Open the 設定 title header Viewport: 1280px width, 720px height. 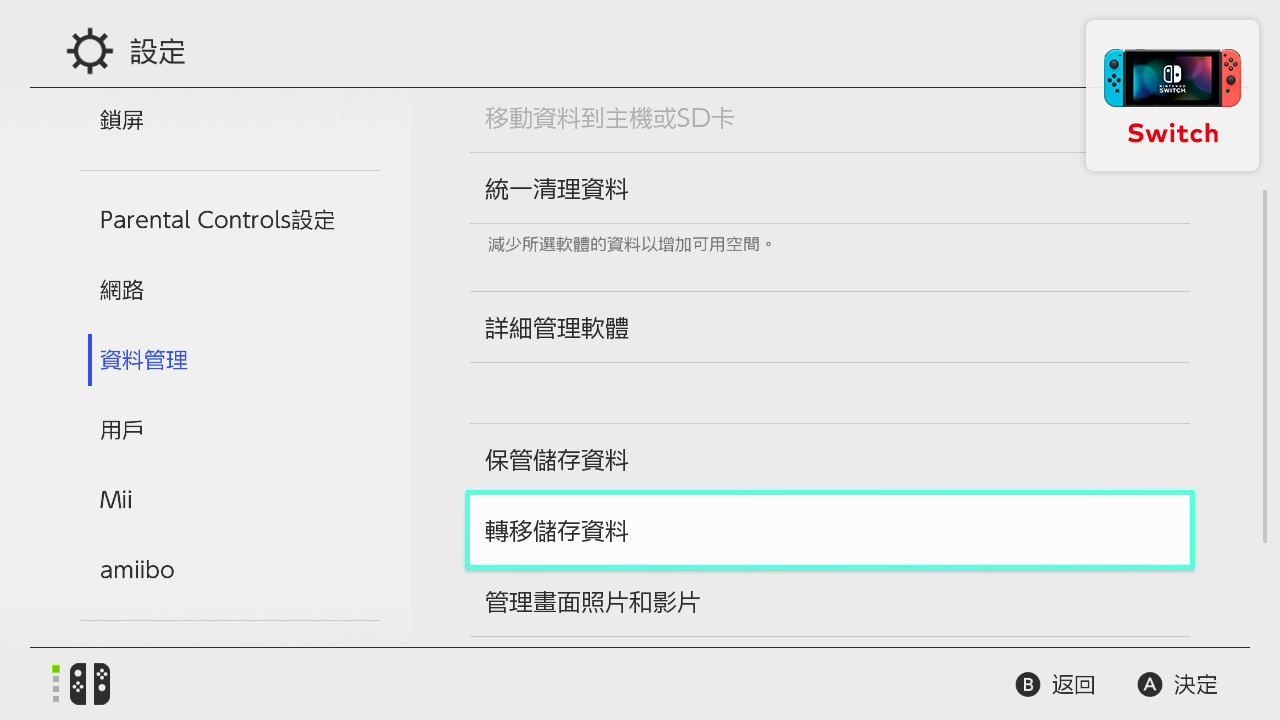tap(157, 53)
